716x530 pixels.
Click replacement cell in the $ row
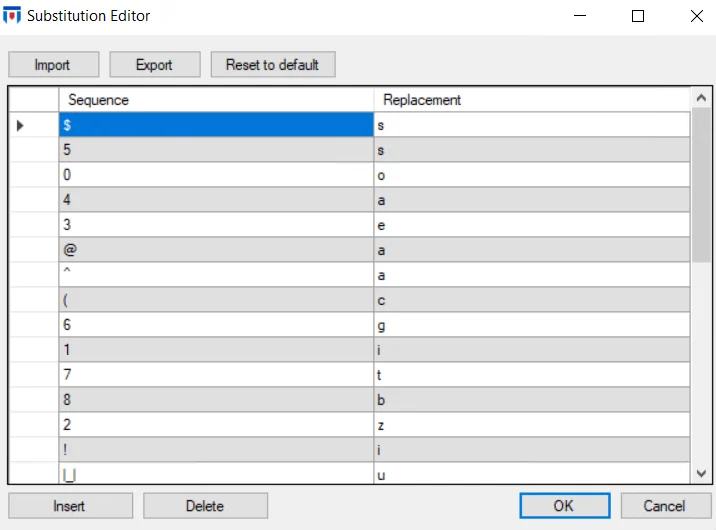pos(532,125)
